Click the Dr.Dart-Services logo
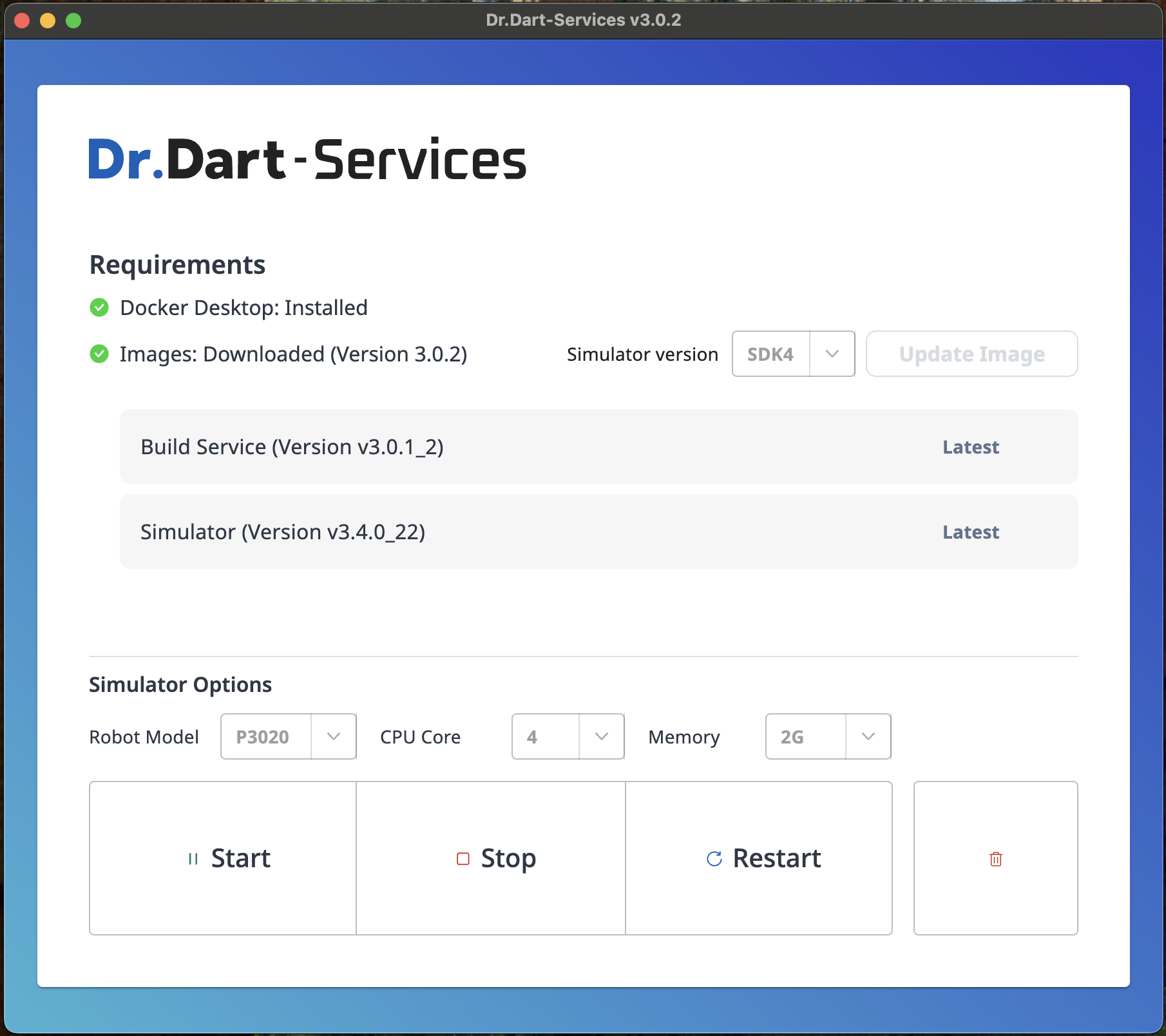Screen dimensions: 1166x1036 307,159
